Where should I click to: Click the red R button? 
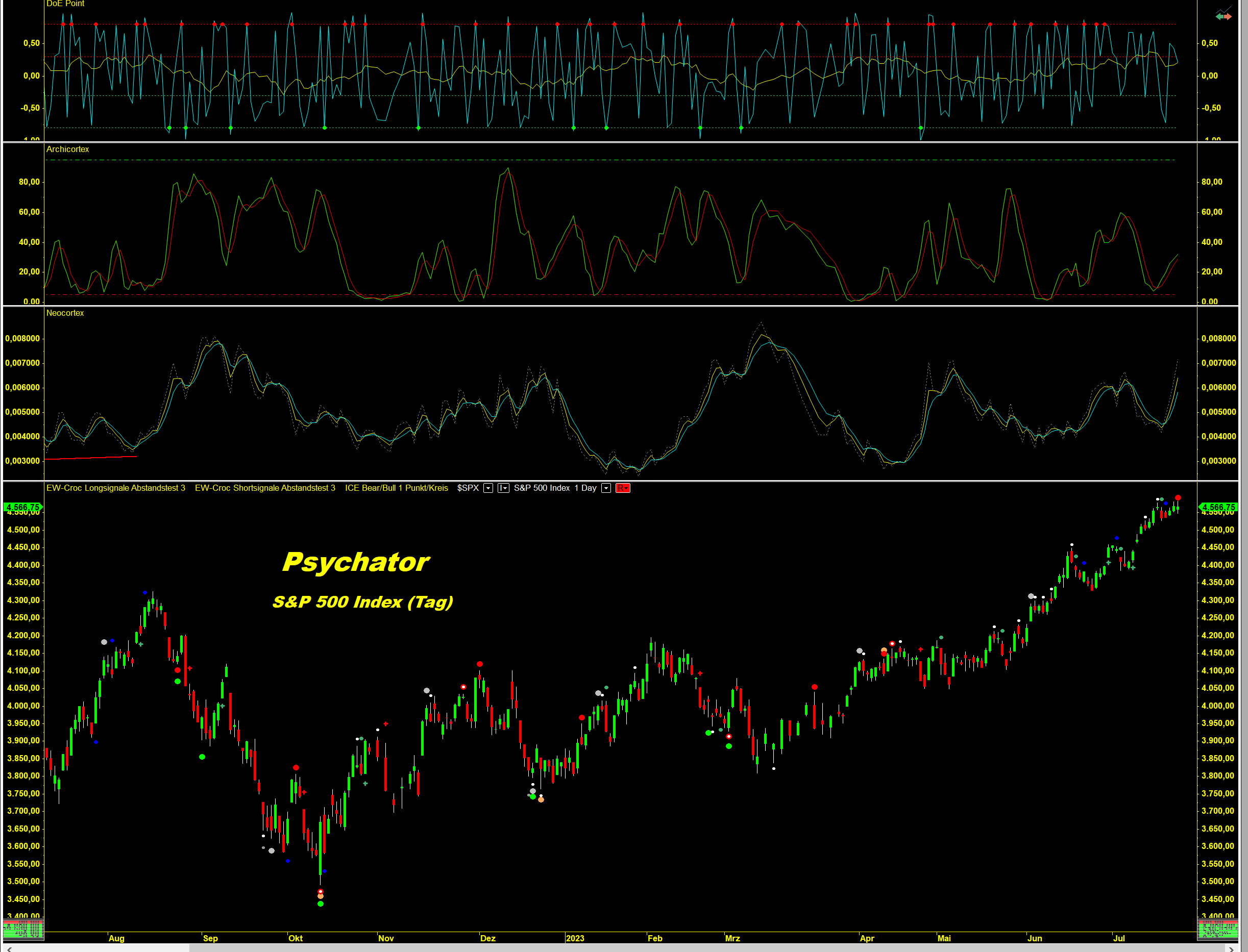623,488
